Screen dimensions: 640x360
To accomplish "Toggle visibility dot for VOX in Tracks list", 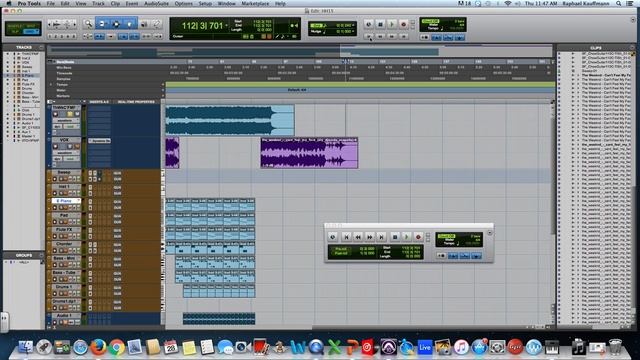I will click(8, 62).
